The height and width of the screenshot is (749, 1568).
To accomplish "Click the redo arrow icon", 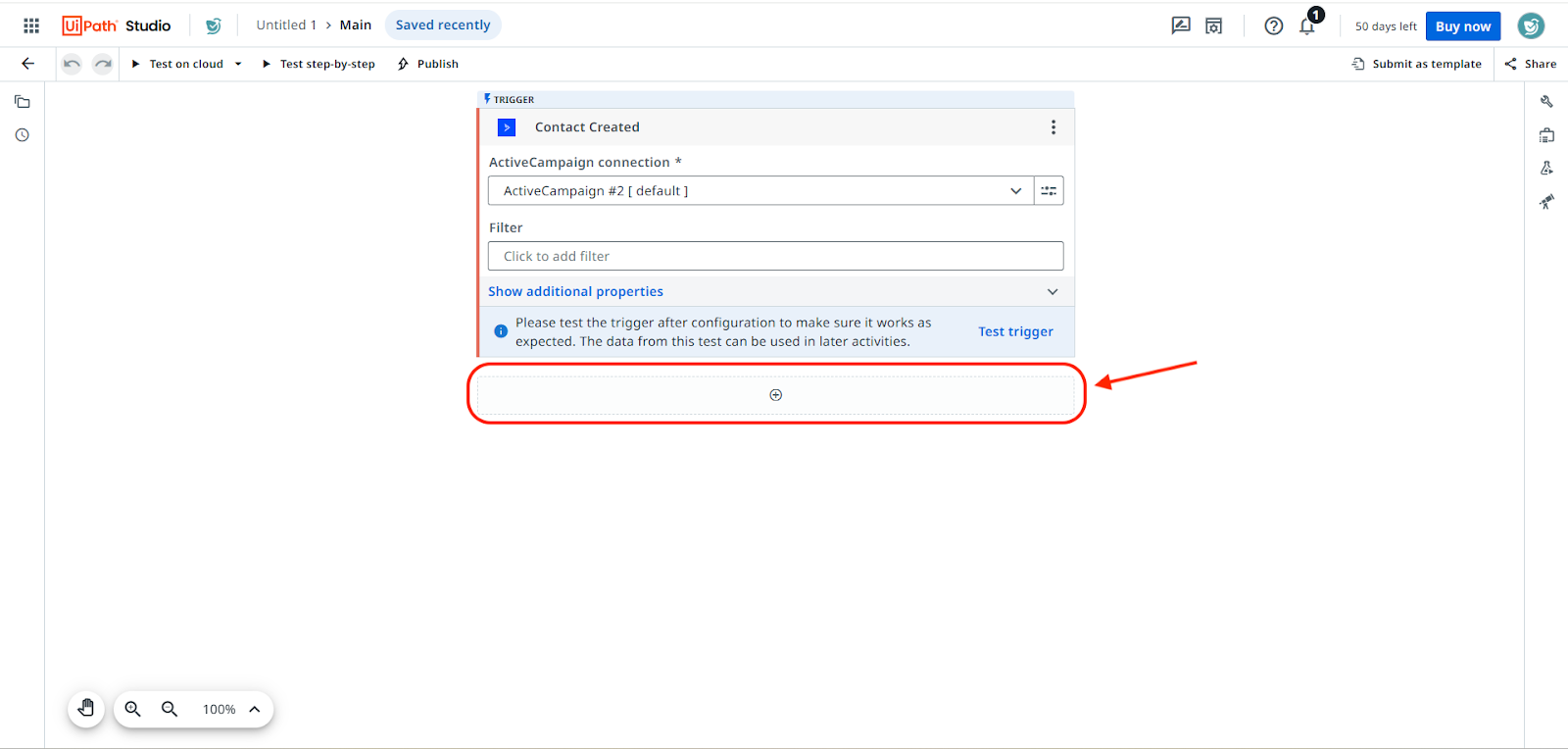I will (103, 64).
